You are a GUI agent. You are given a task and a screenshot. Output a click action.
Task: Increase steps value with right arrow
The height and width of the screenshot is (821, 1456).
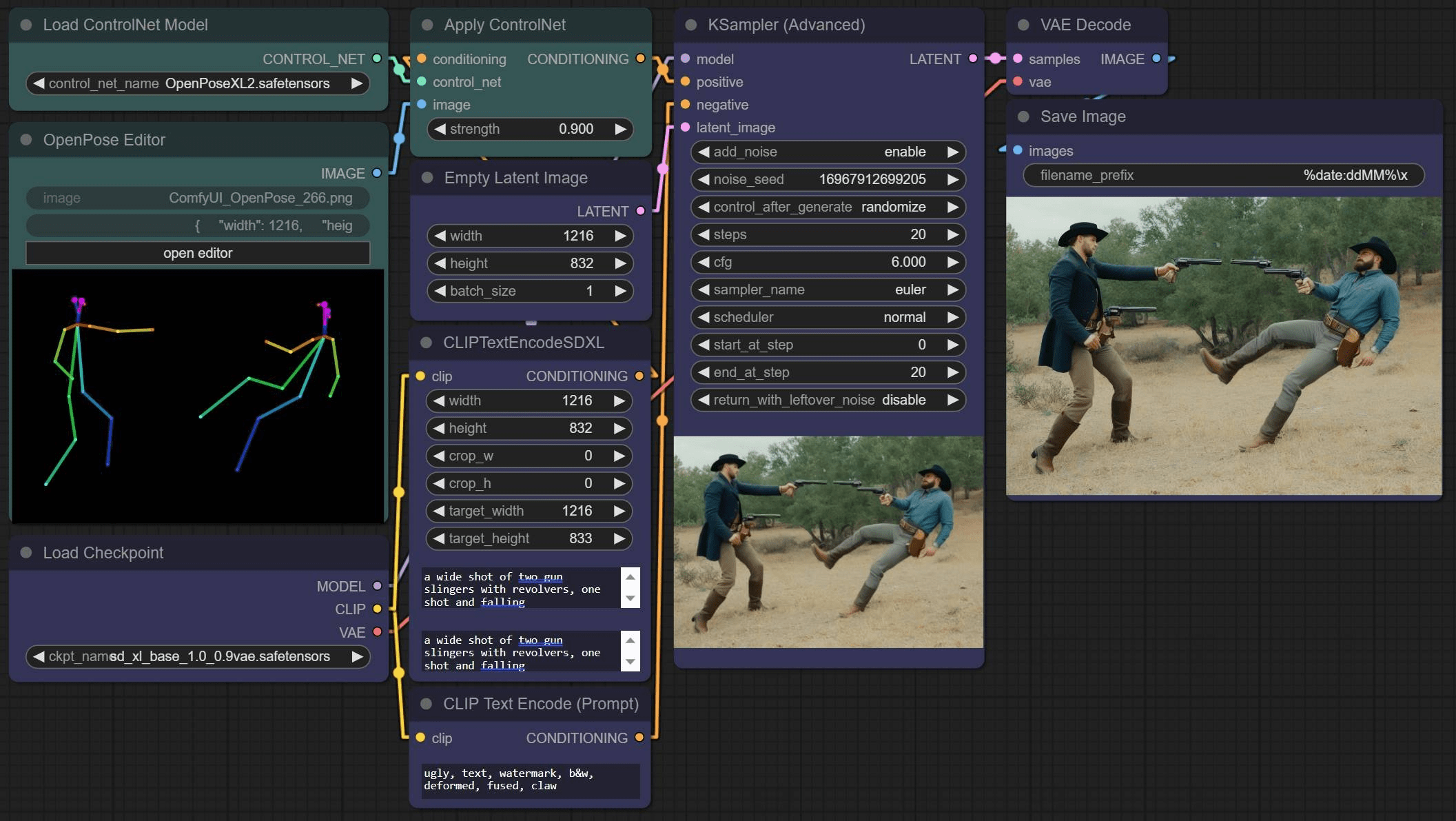952,234
